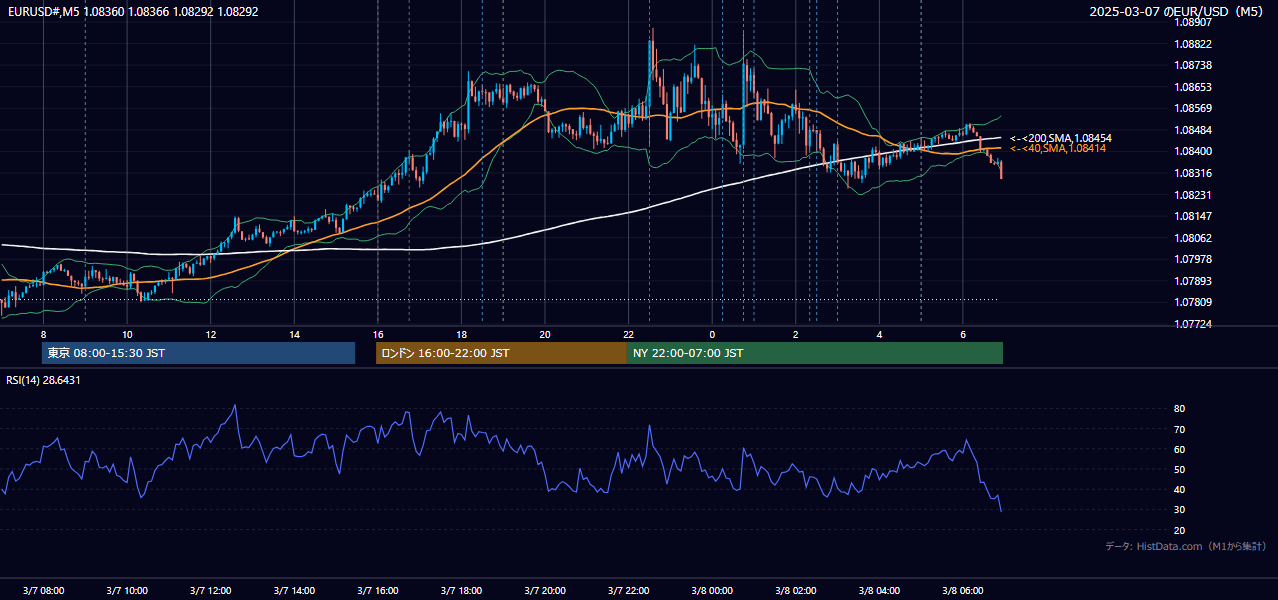
Task: Click hour label 18 on price chart axis
Action: 461,334
